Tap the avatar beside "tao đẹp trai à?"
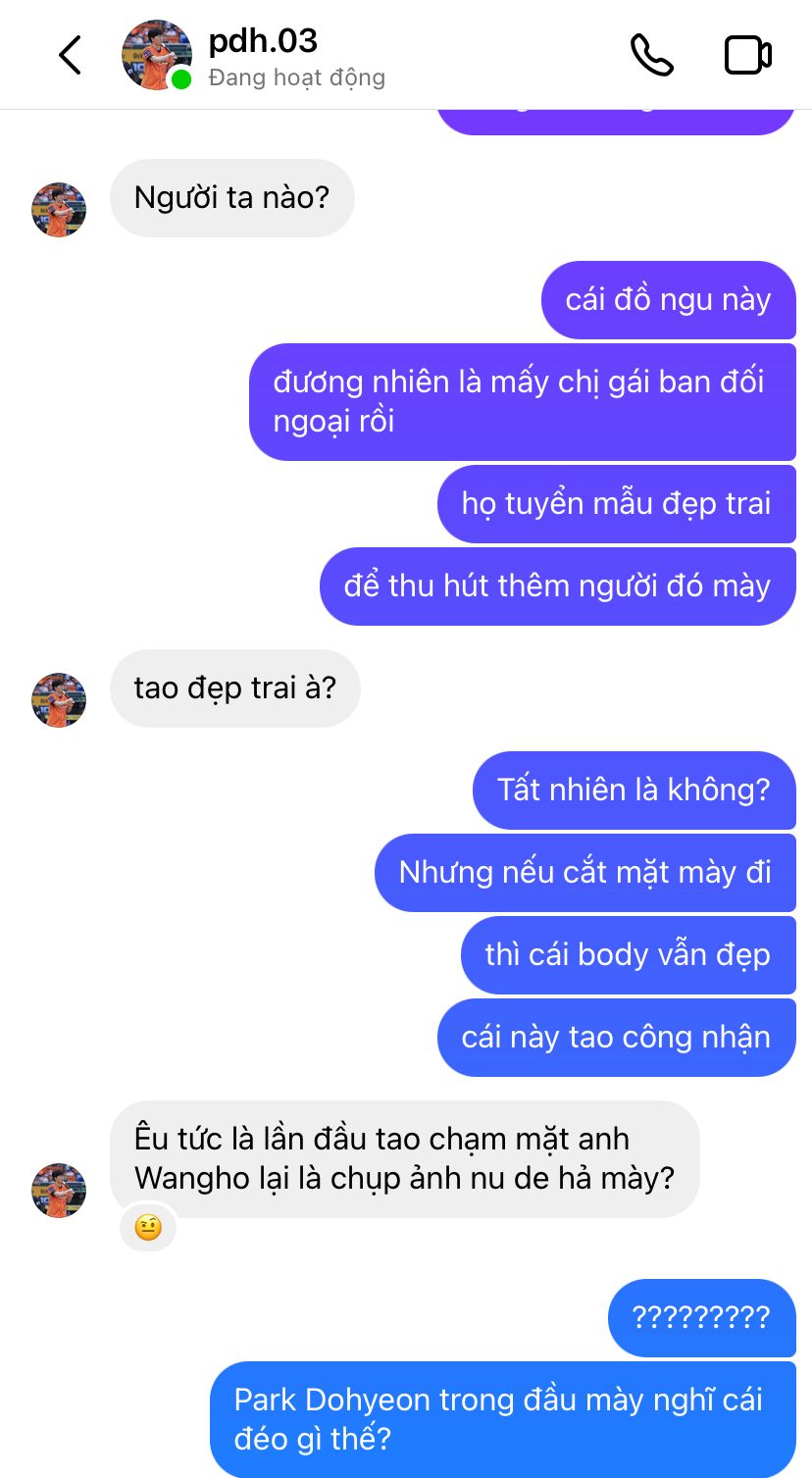 (59, 700)
